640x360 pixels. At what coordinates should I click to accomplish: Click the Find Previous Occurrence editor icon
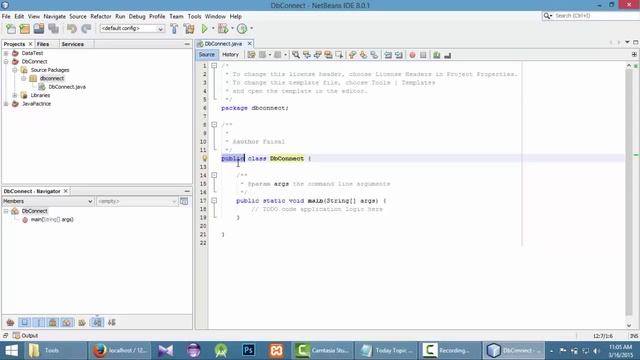307,55
